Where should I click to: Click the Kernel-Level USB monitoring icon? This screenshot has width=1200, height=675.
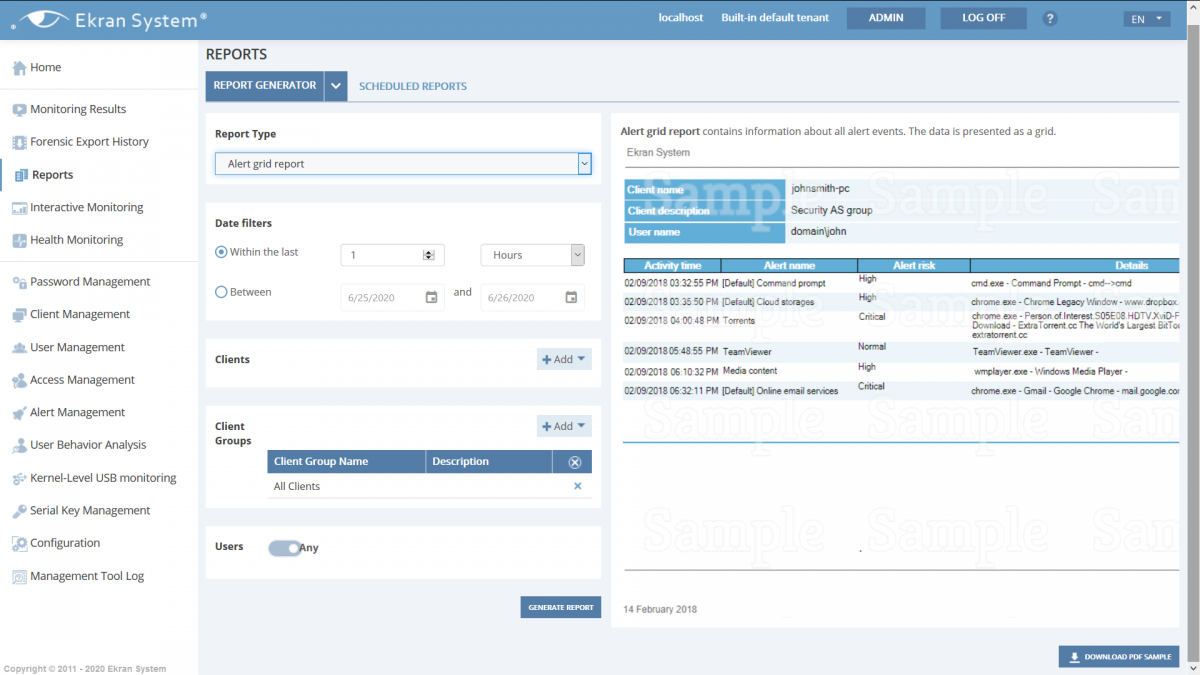19,478
